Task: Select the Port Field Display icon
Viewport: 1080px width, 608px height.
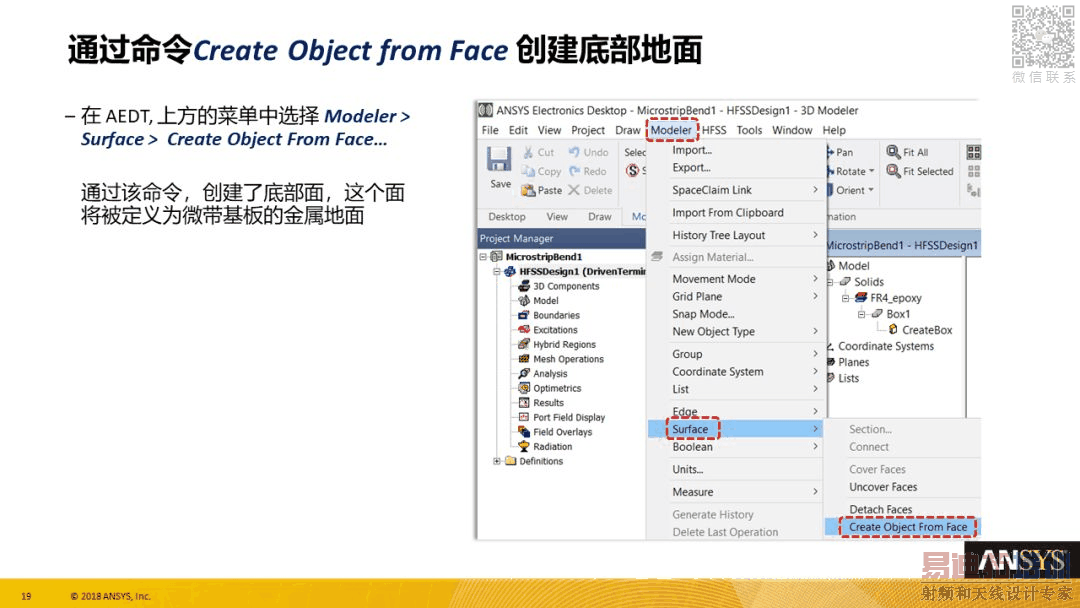Action: click(524, 417)
